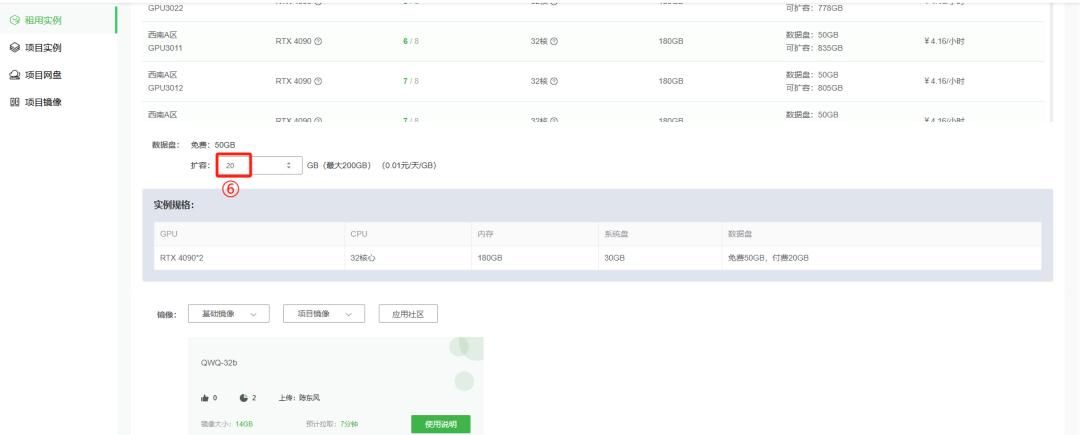Screen dimensions: 1080x435
Task: Click the usage pie icon on QWQ-32b card
Action: tap(243, 398)
